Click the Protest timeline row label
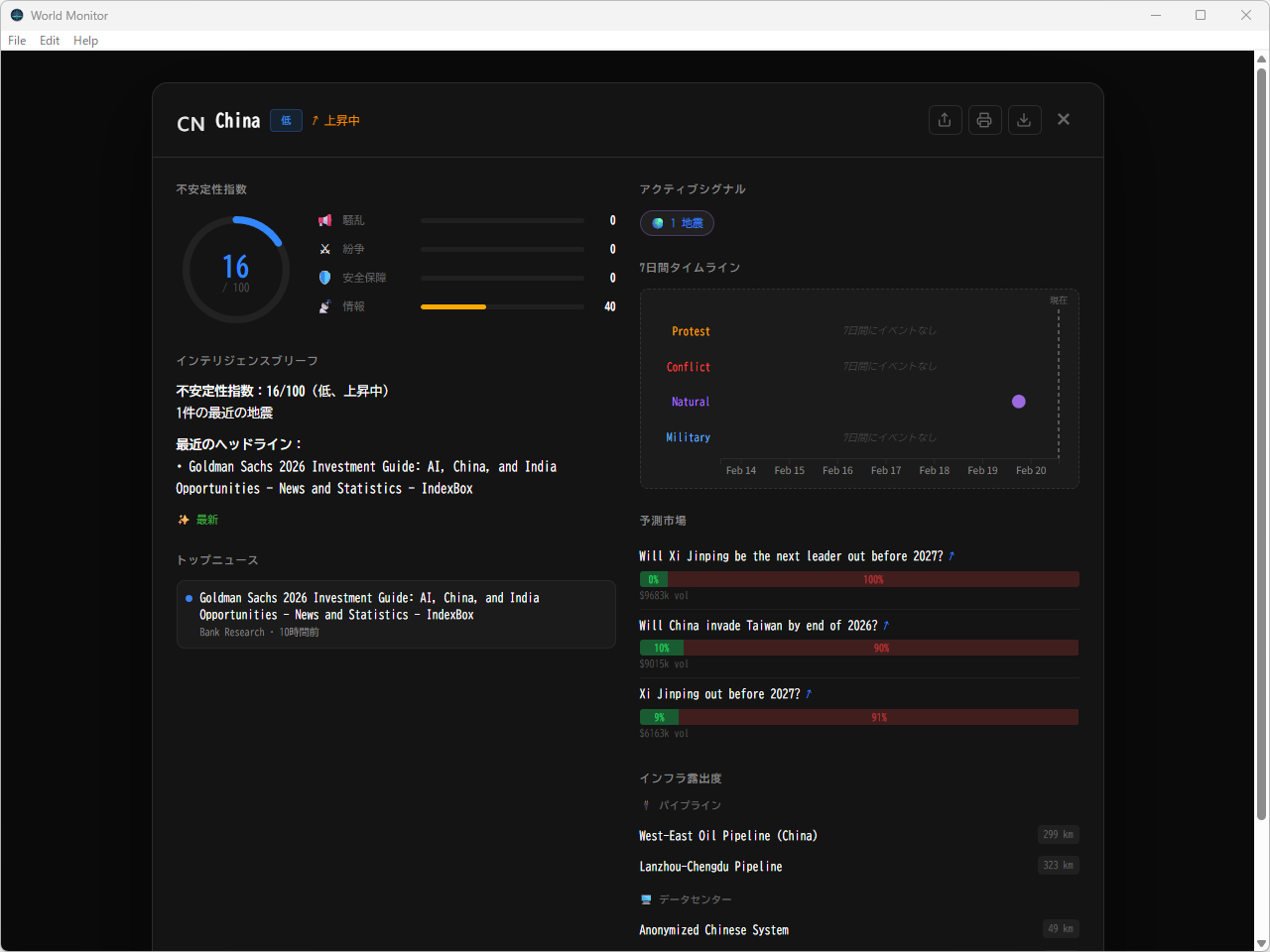The height and width of the screenshot is (952, 1270). click(691, 331)
